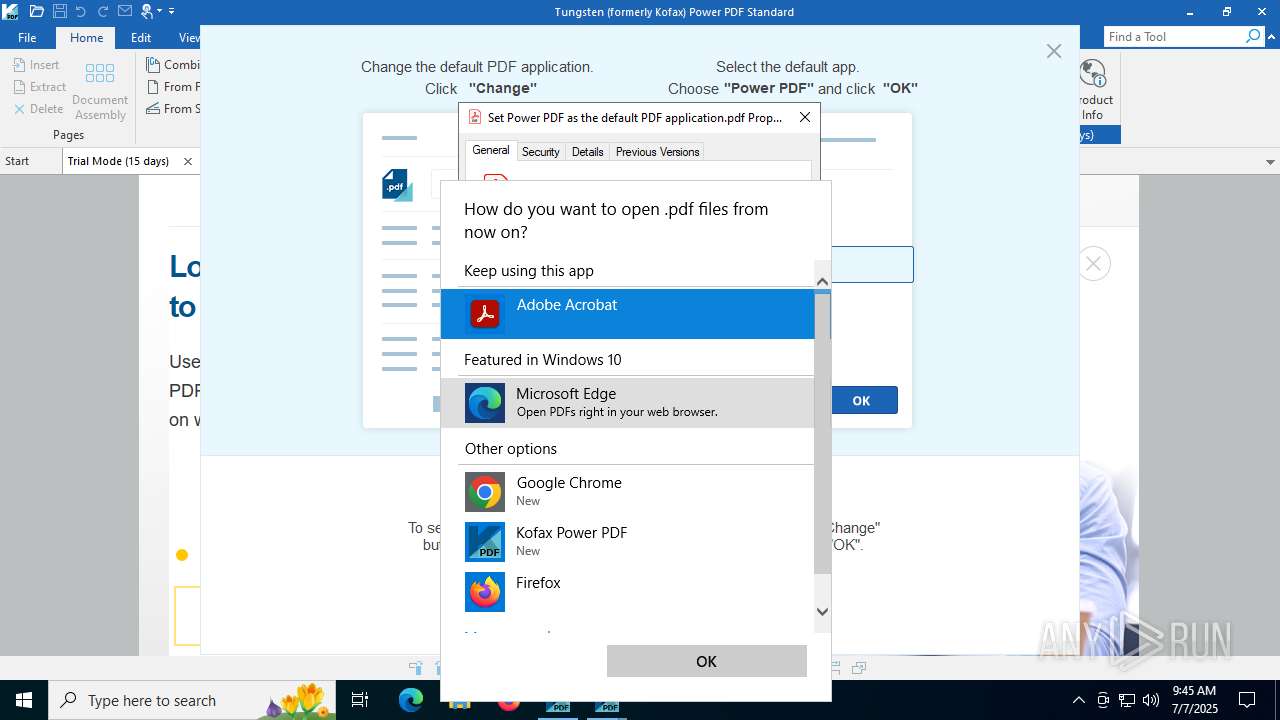1280x720 pixels.
Task: Close the welcome banner with circled X
Action: 1094,263
